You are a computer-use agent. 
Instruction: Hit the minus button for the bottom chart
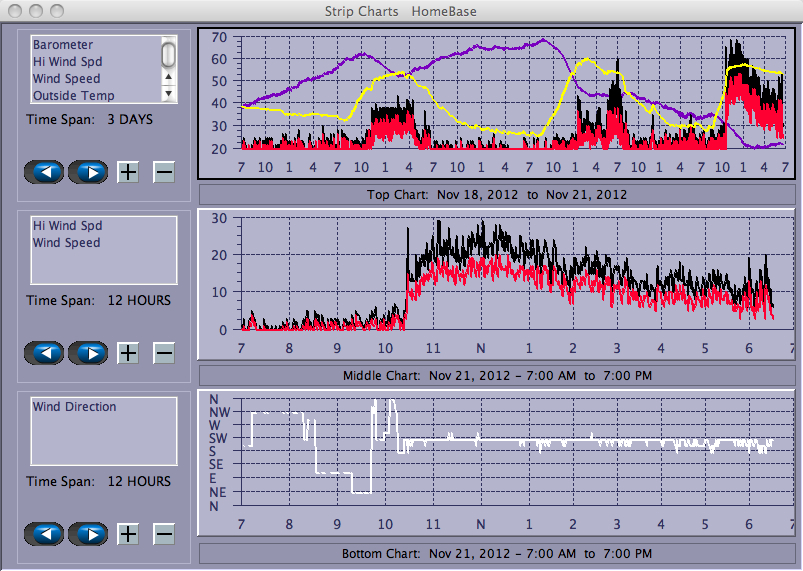(x=164, y=533)
